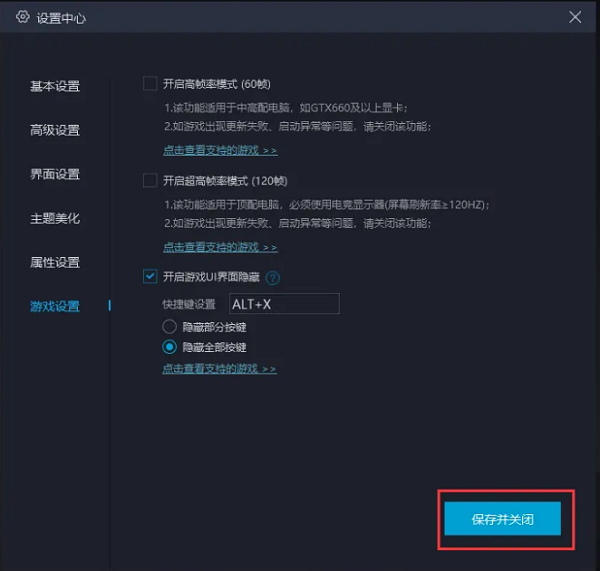The width and height of the screenshot is (600, 571).
Task: Click the settings gear icon in title bar
Action: [x=23, y=17]
